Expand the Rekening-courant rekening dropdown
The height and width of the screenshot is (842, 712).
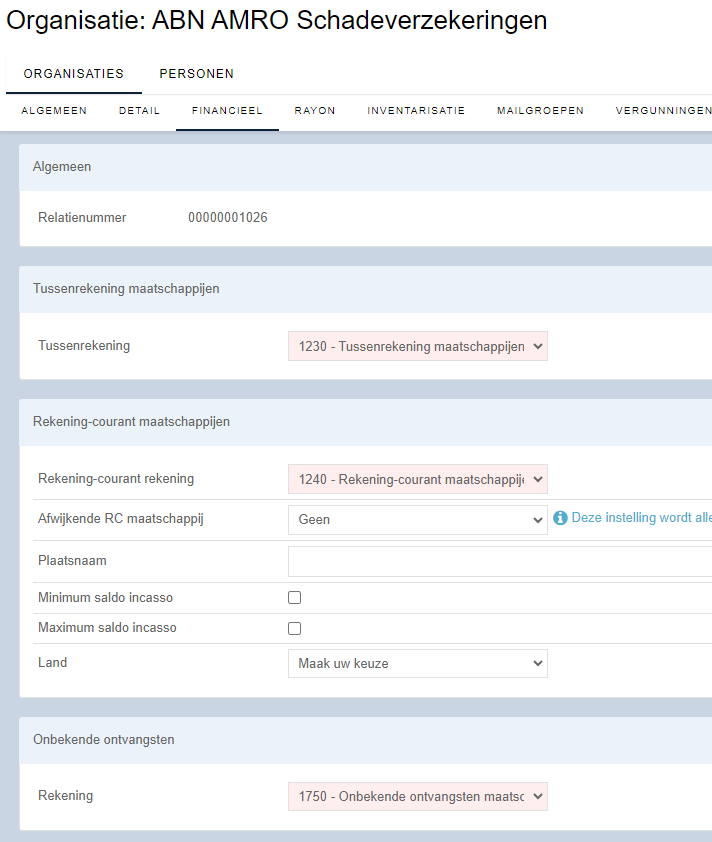(x=418, y=479)
